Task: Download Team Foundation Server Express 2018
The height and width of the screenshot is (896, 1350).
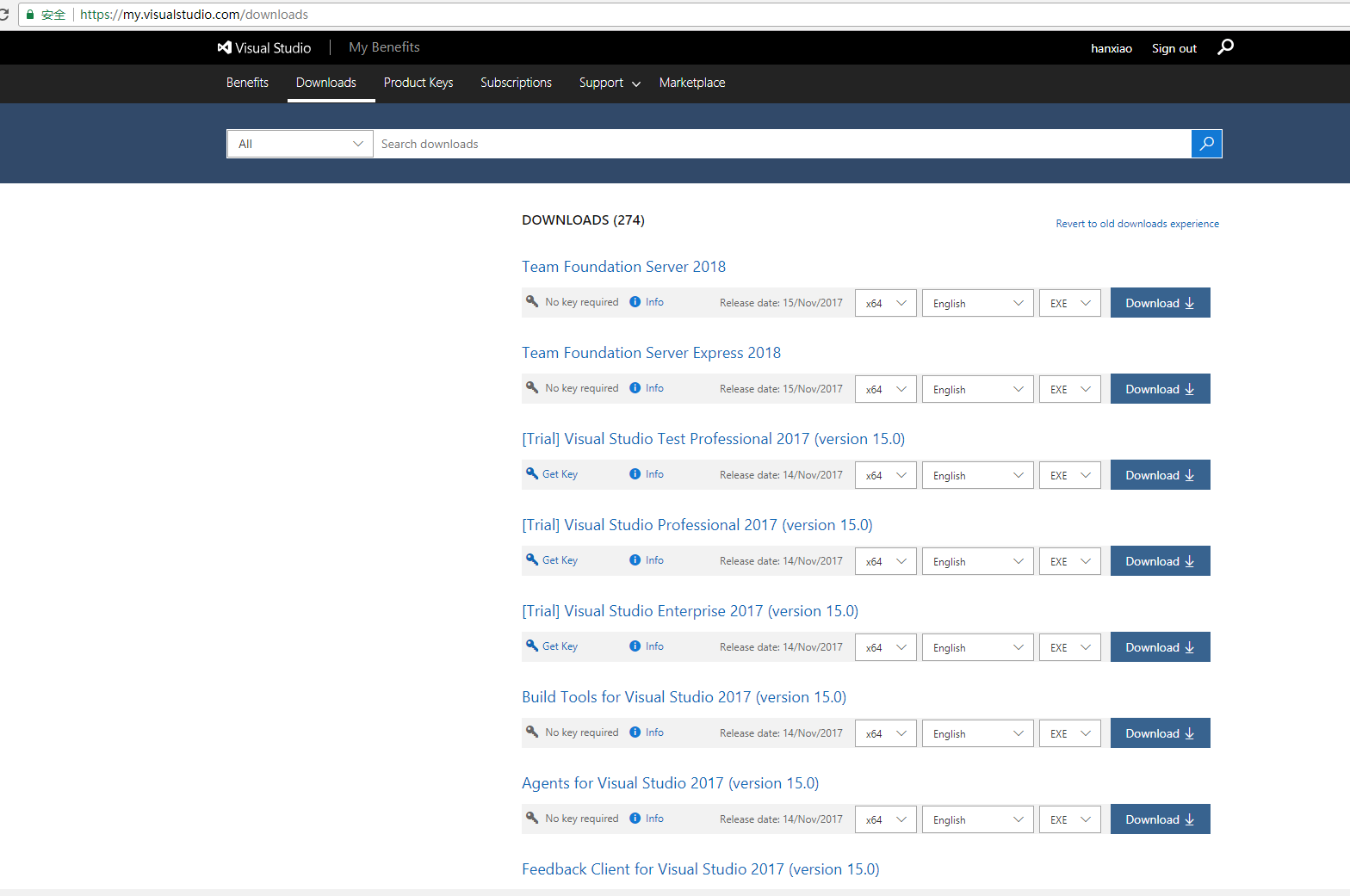Action: point(1160,389)
